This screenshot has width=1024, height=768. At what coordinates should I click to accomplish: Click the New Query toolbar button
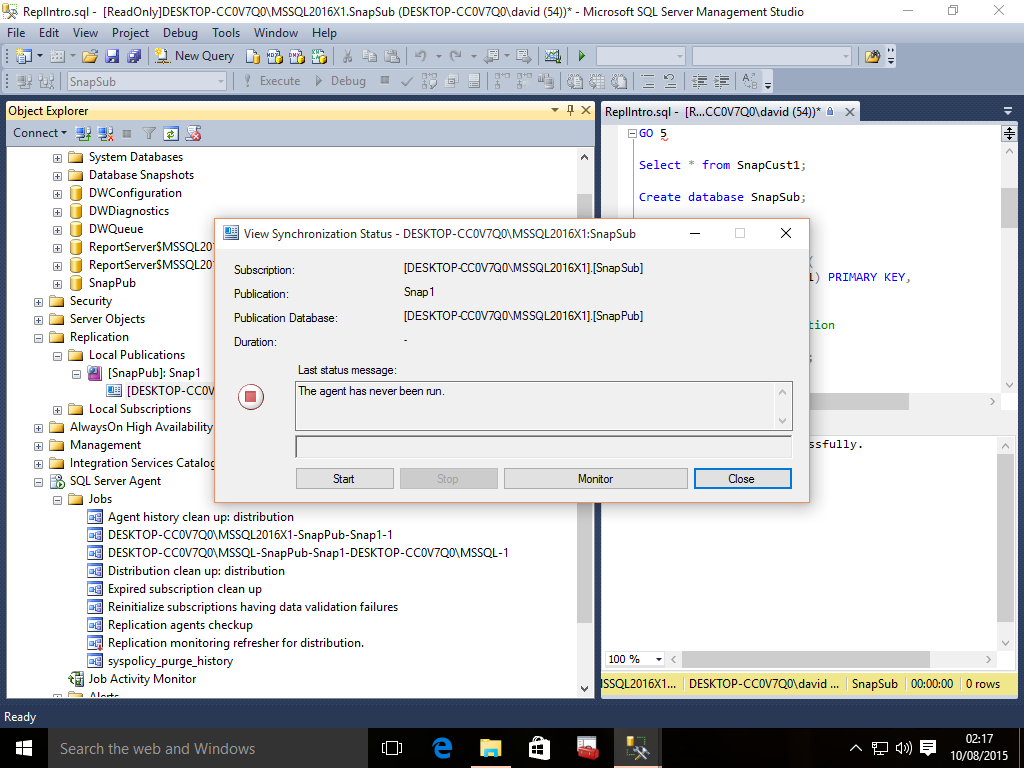(195, 56)
